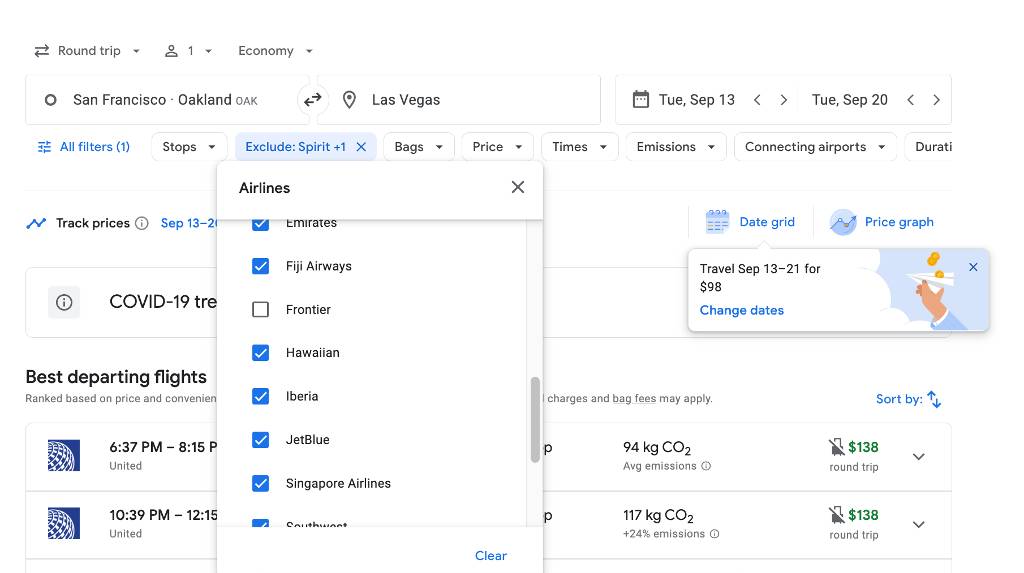Click the Sep 13–20 track prices link
Viewport: 1024px width, 573px height.
click(189, 223)
